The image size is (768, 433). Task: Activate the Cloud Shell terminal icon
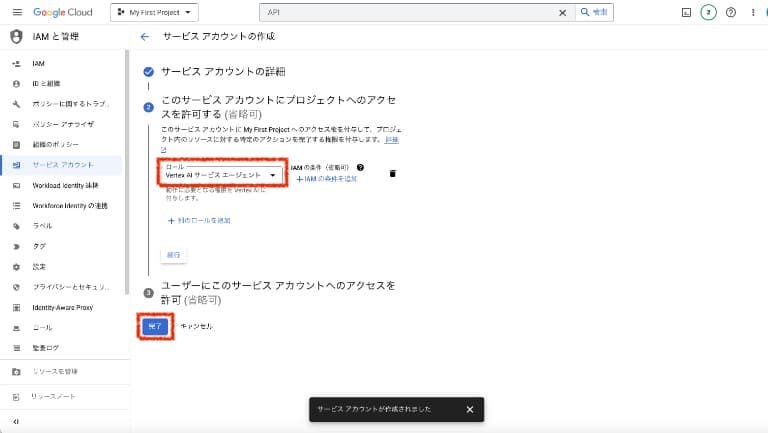[686, 13]
